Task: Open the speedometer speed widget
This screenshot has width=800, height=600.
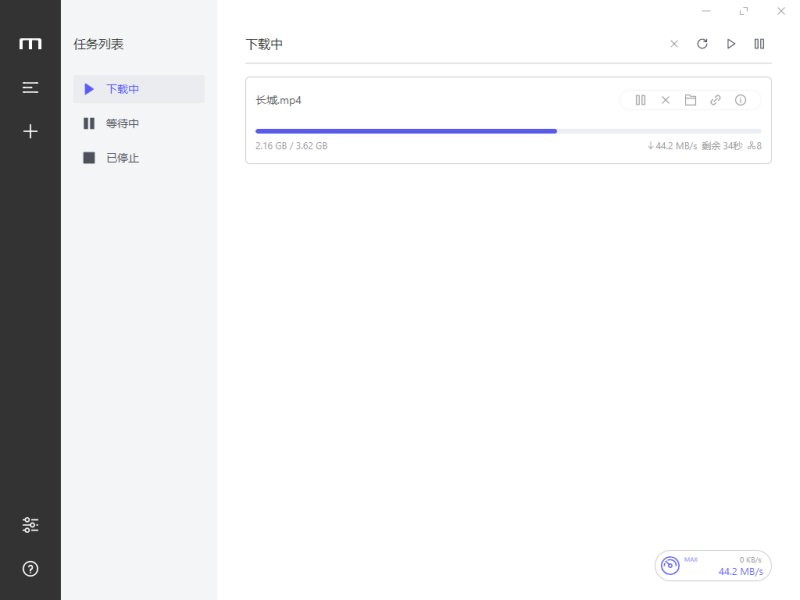Action: click(x=671, y=565)
